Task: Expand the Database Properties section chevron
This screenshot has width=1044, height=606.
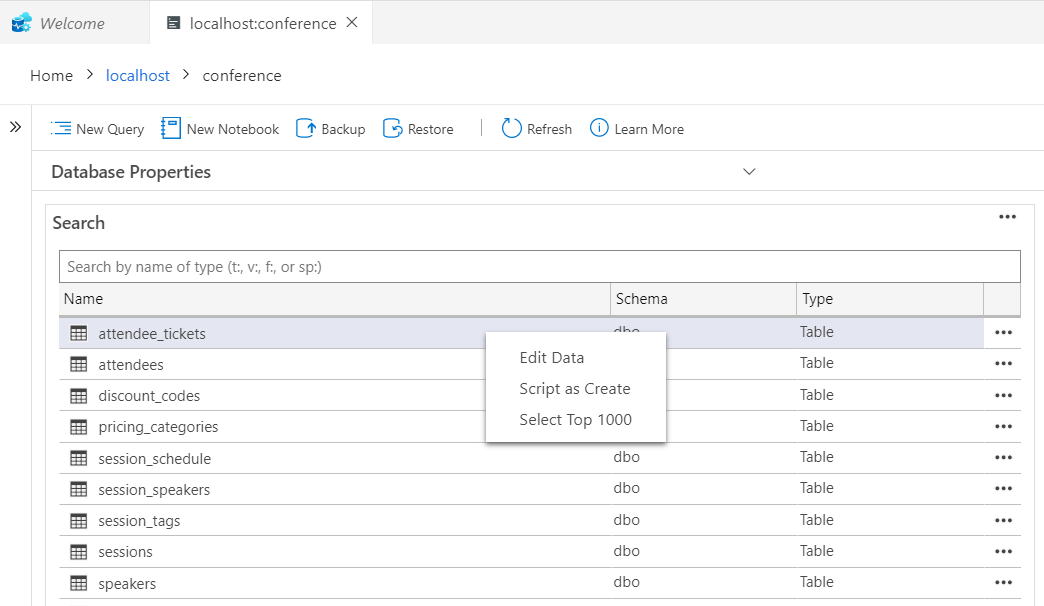Action: click(749, 172)
